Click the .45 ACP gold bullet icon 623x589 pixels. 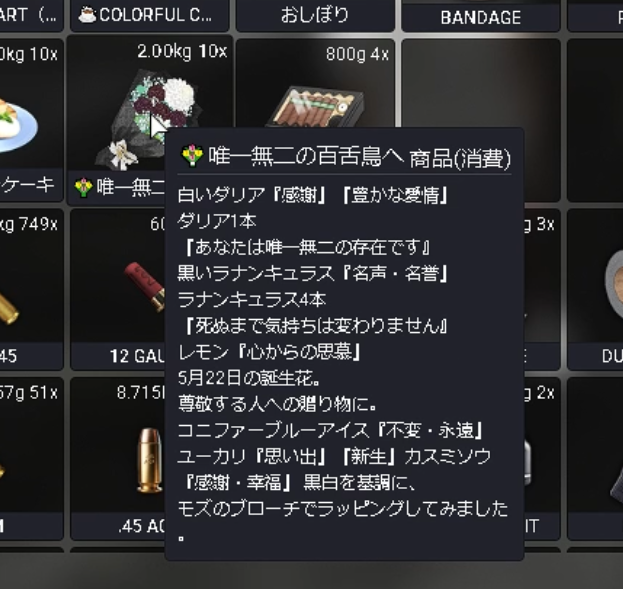click(150, 460)
